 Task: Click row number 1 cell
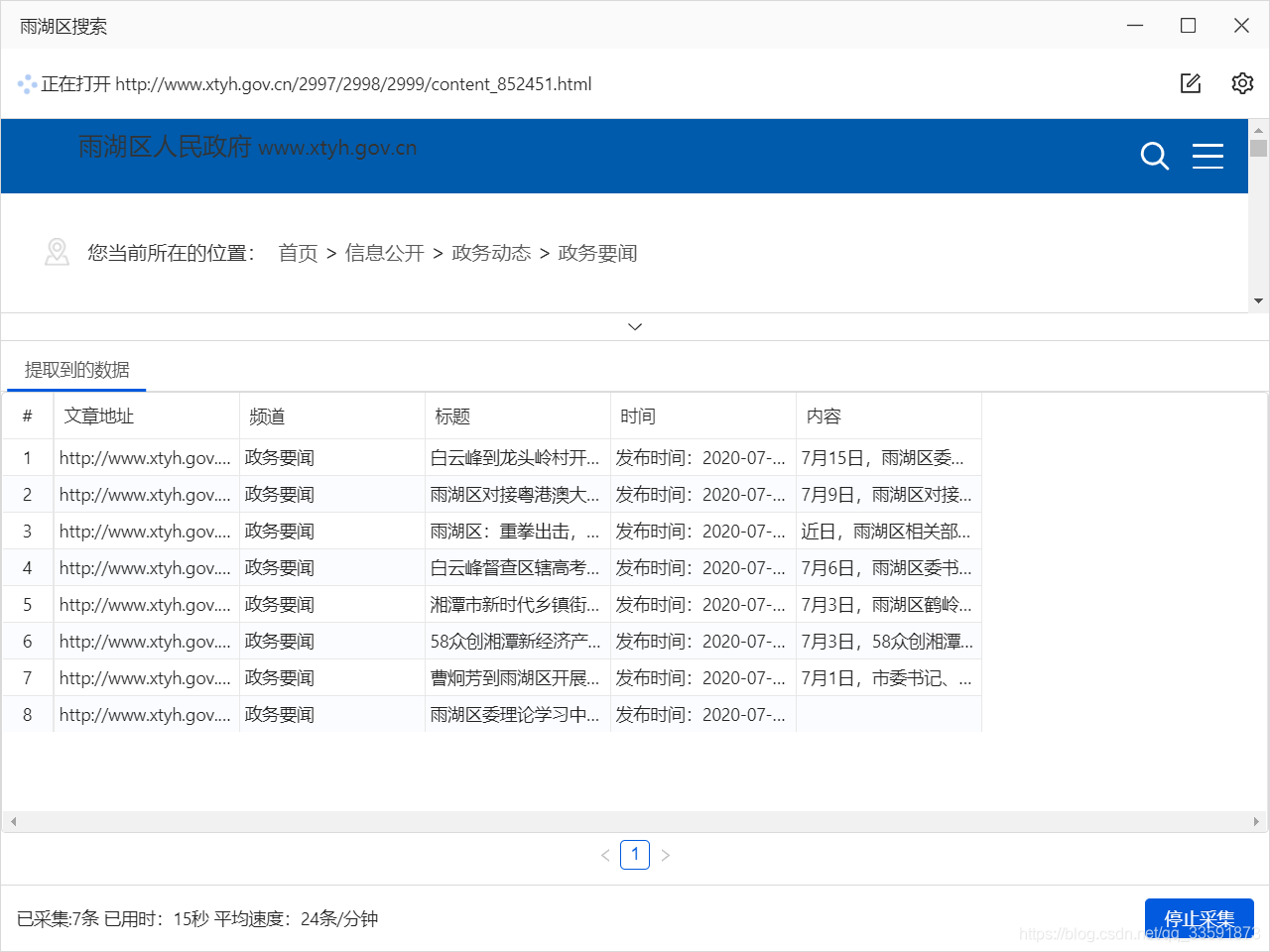[27, 458]
